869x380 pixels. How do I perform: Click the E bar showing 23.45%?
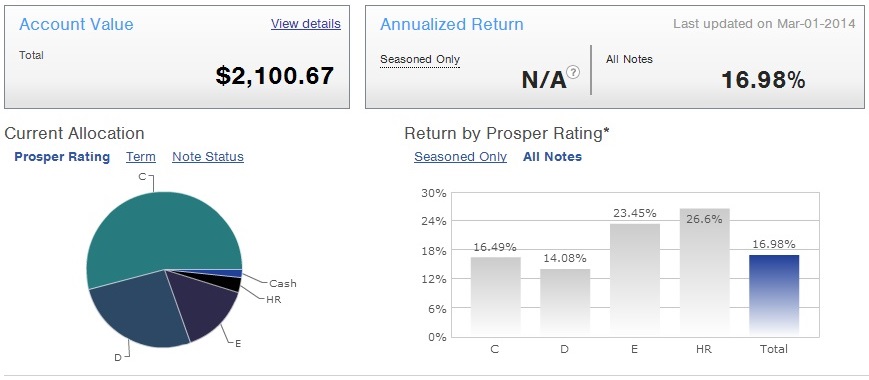coord(635,280)
